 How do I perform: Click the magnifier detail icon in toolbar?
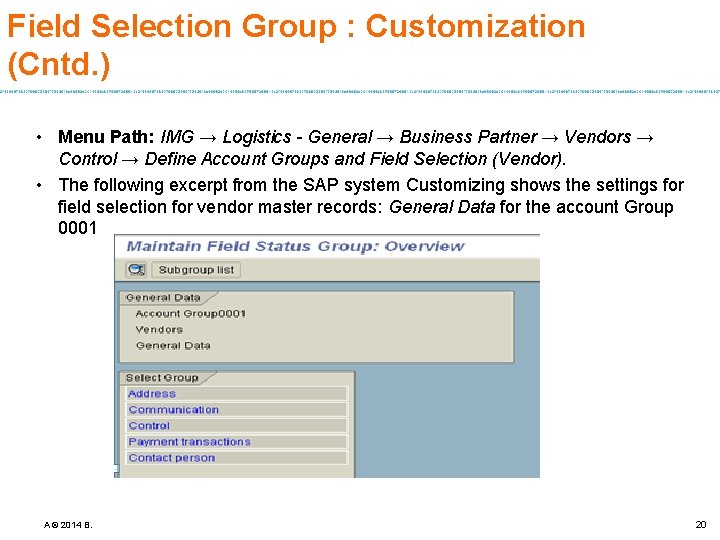(x=136, y=270)
